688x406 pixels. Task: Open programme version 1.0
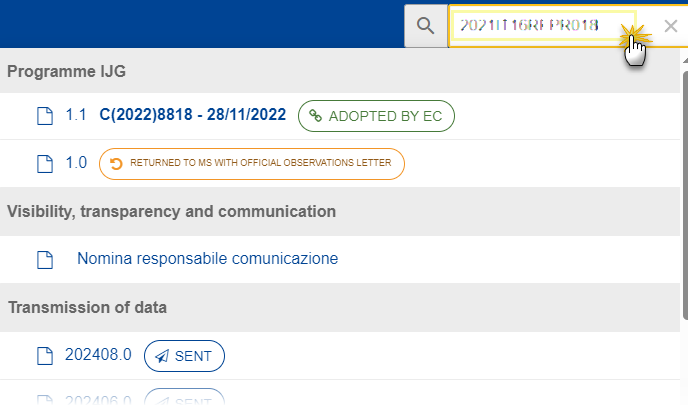(x=76, y=163)
